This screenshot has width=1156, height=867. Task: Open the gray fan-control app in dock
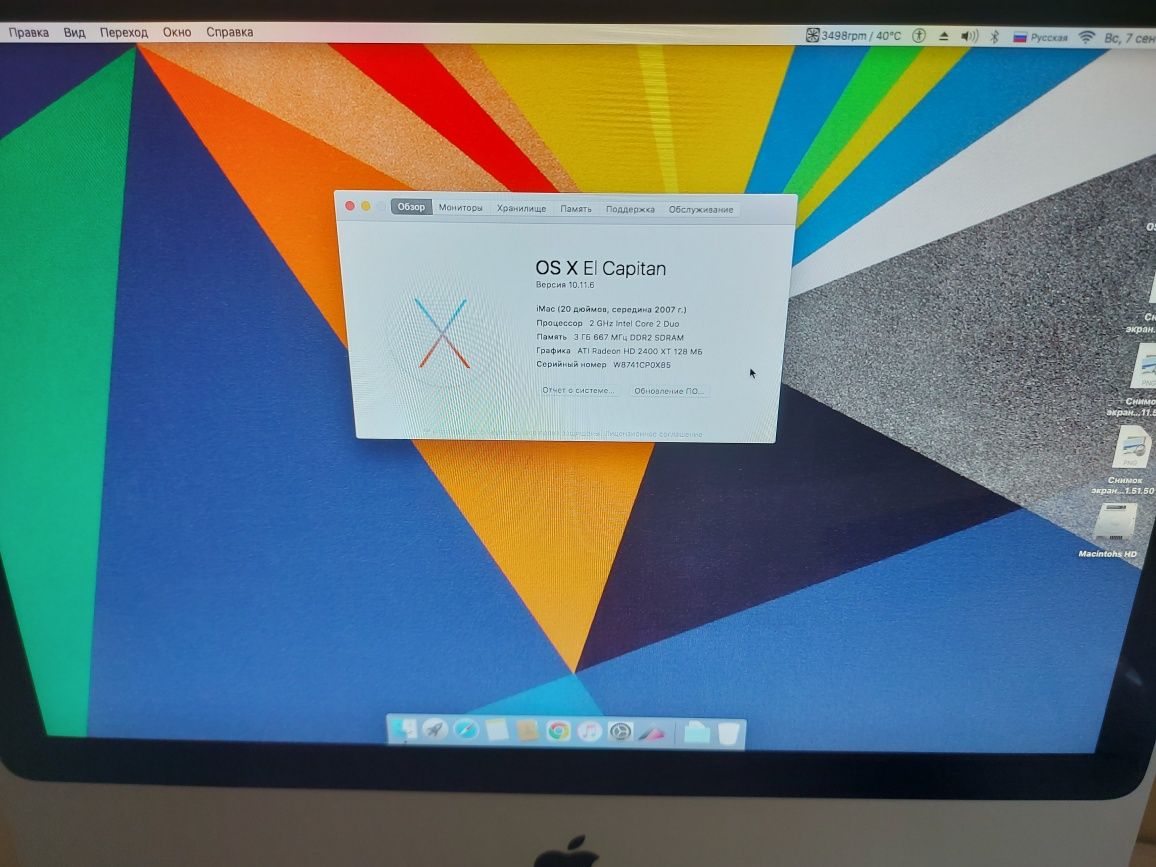[620, 732]
